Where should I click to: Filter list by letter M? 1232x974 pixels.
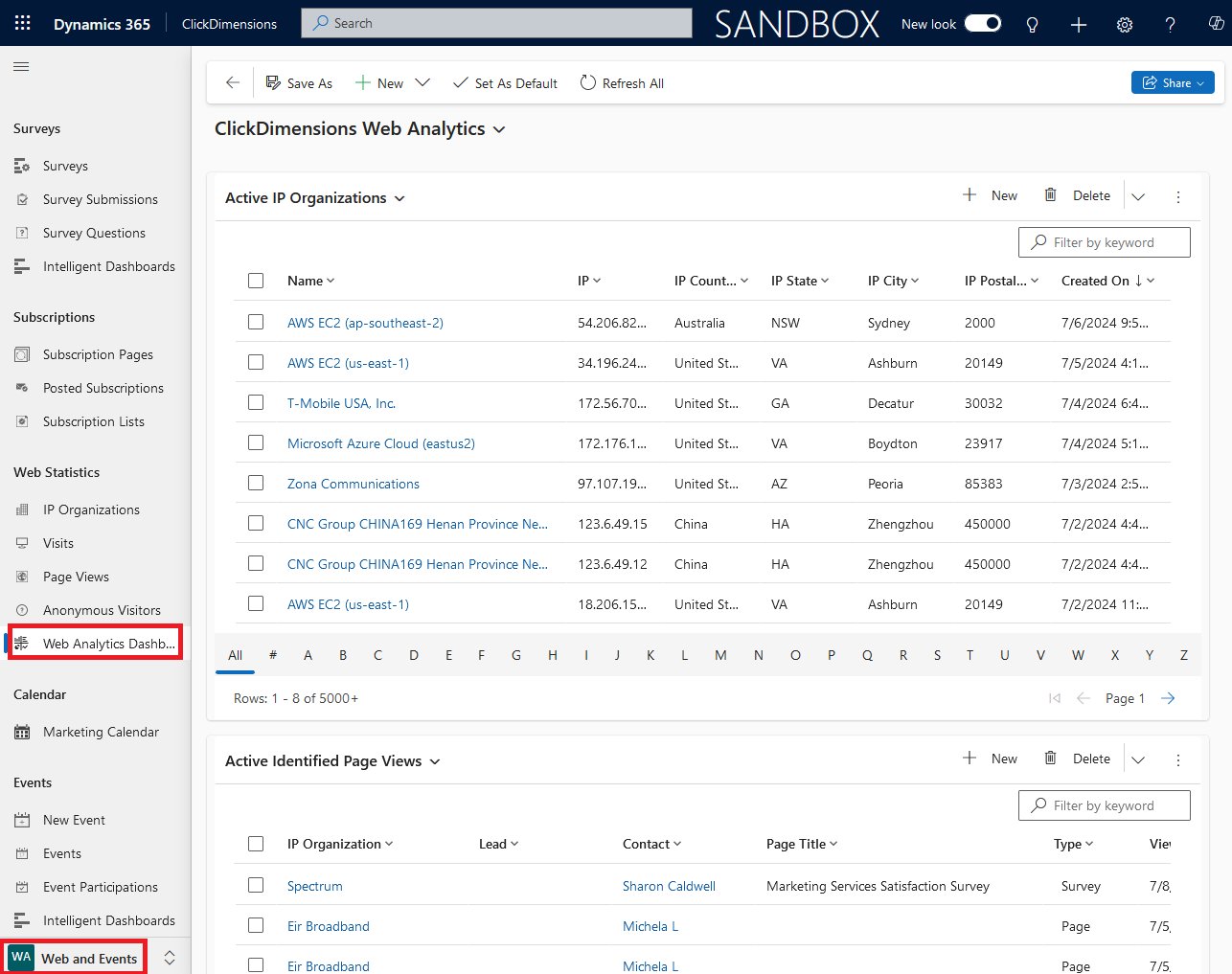click(720, 655)
